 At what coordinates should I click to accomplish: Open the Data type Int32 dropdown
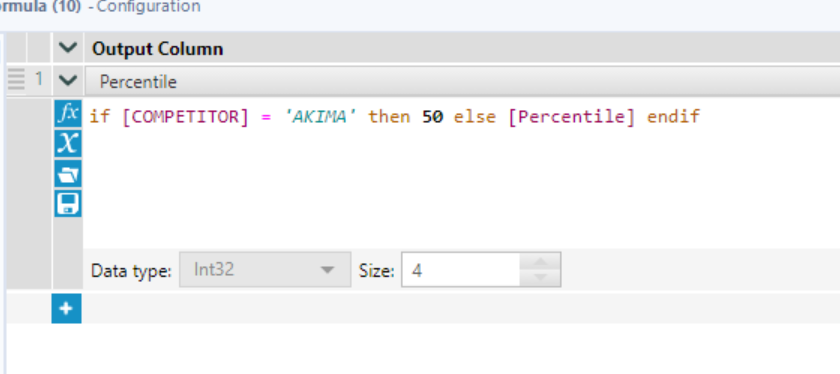click(x=265, y=270)
